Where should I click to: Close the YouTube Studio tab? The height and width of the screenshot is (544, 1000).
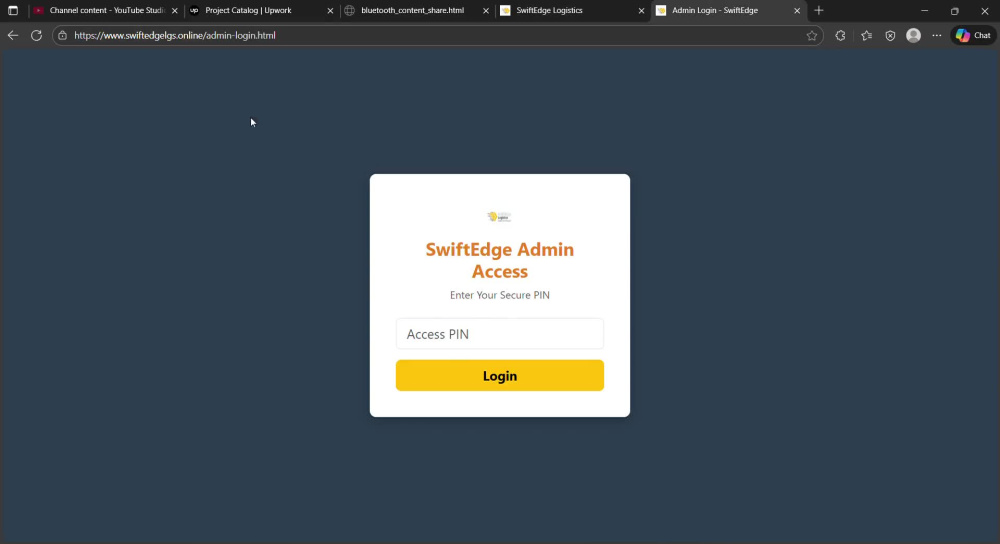pyautogui.click(x=175, y=11)
